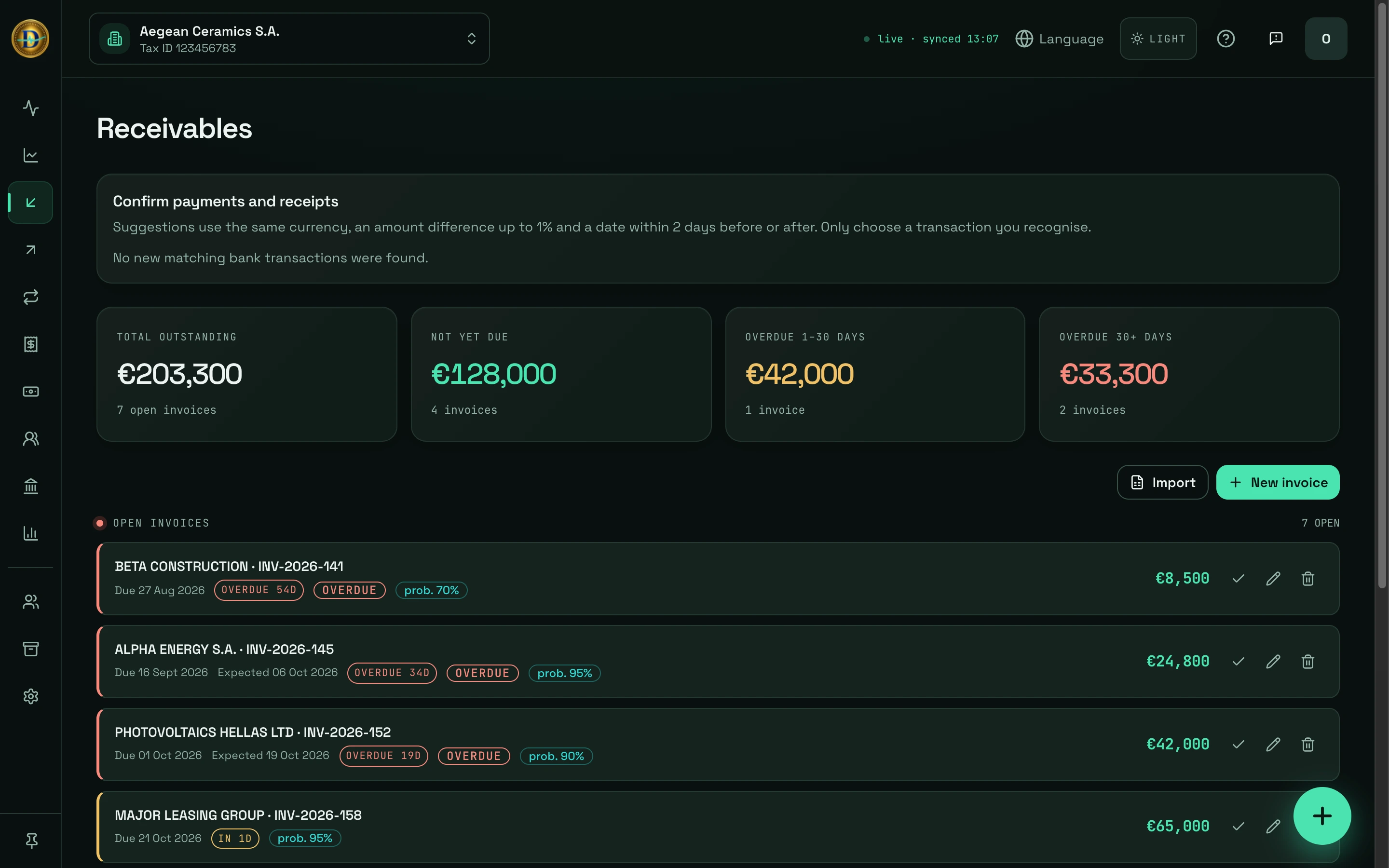Switch to LIGHT theme
The width and height of the screenshot is (1389, 868).
pyautogui.click(x=1157, y=39)
